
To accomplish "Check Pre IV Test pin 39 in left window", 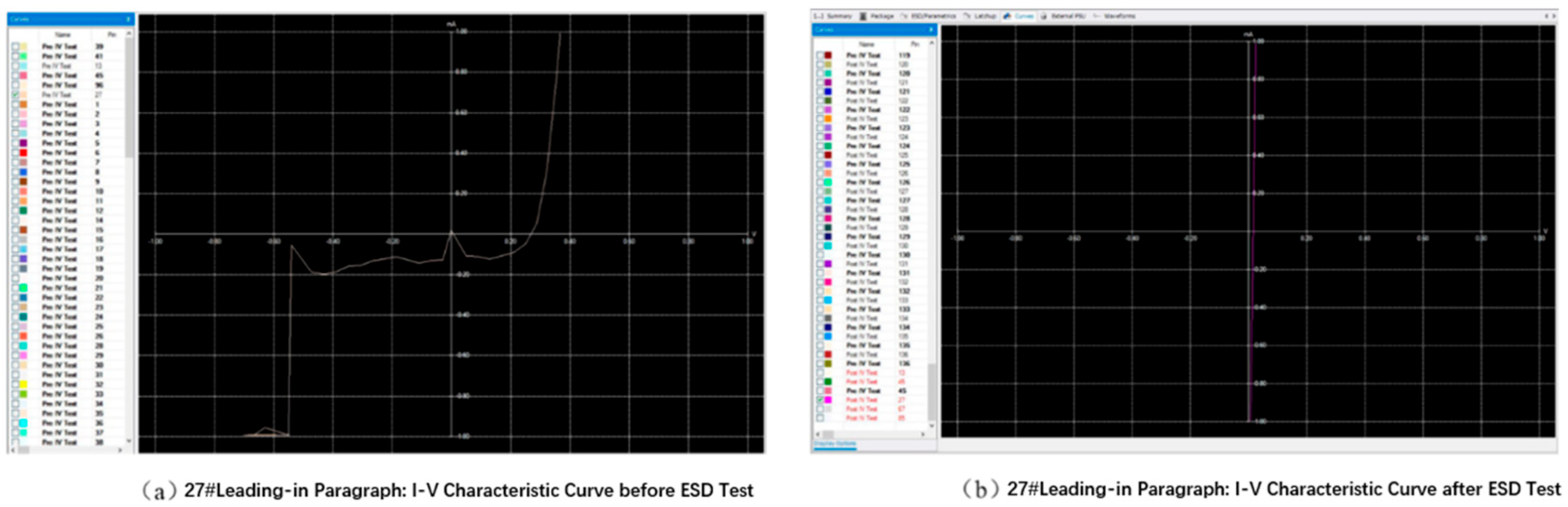I will (15, 46).
